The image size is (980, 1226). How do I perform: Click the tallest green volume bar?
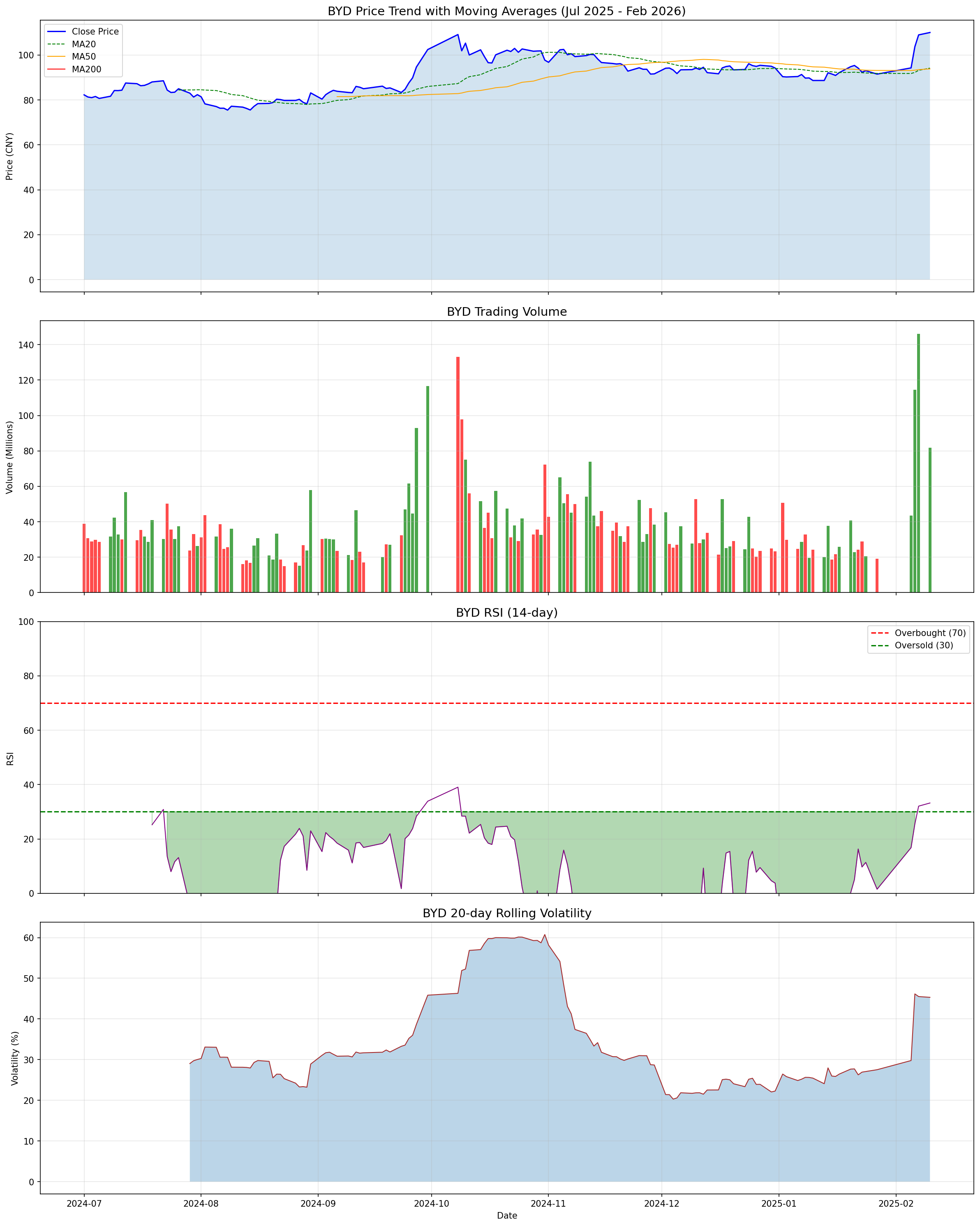pyautogui.click(x=919, y=463)
